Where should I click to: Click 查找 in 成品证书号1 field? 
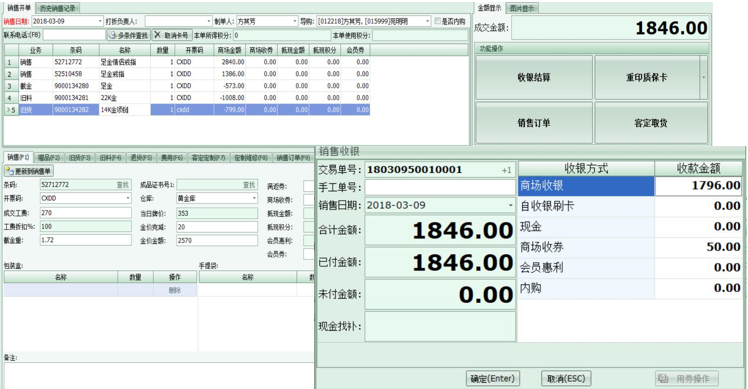tap(249, 185)
